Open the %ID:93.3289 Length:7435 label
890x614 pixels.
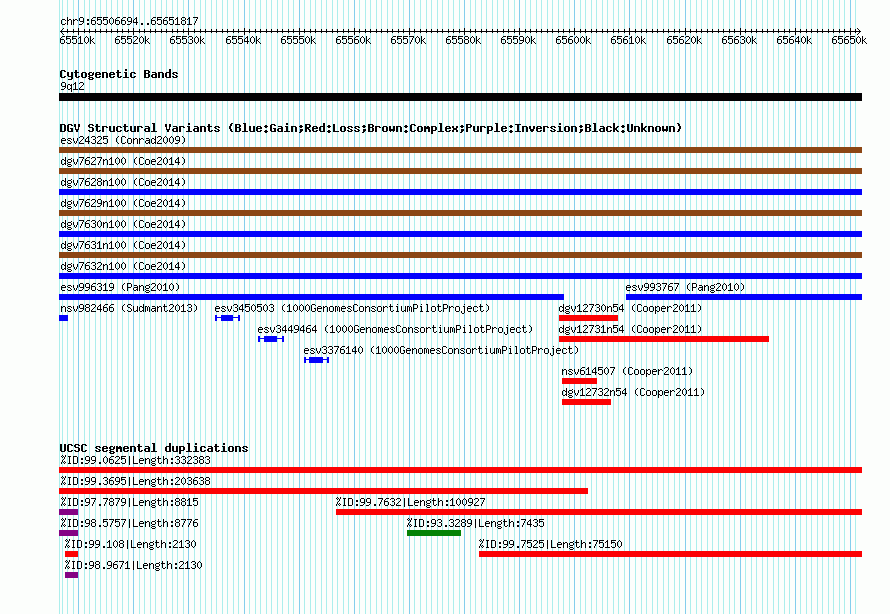(476, 523)
